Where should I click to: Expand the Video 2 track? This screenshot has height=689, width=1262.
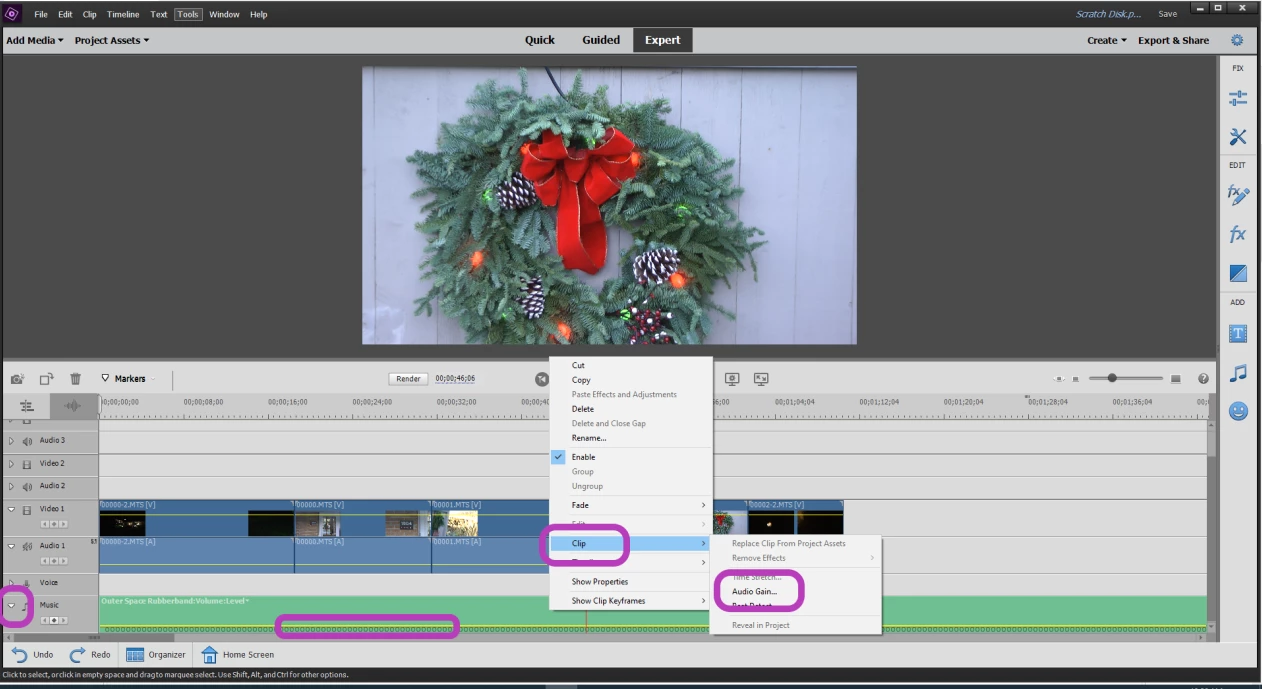pyautogui.click(x=11, y=464)
